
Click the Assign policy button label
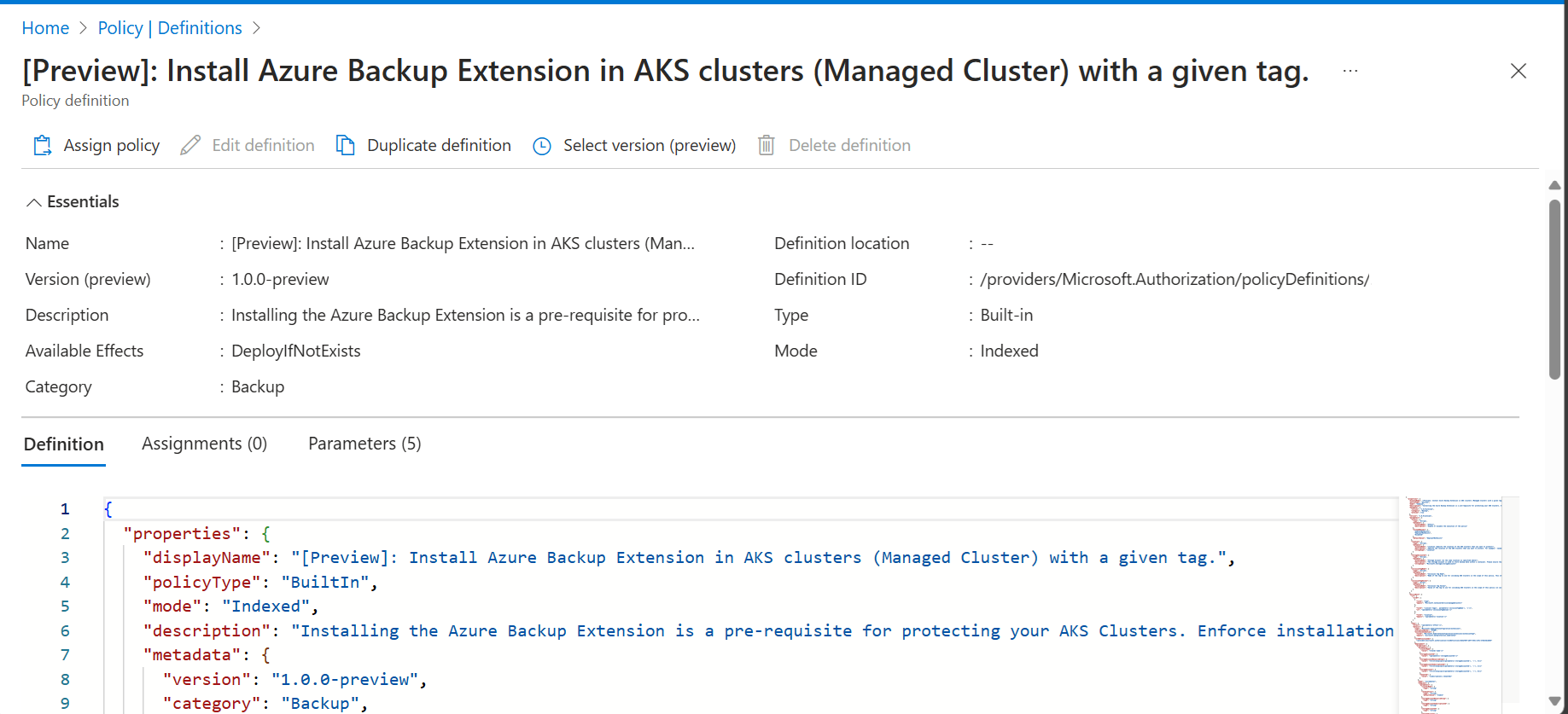point(111,146)
